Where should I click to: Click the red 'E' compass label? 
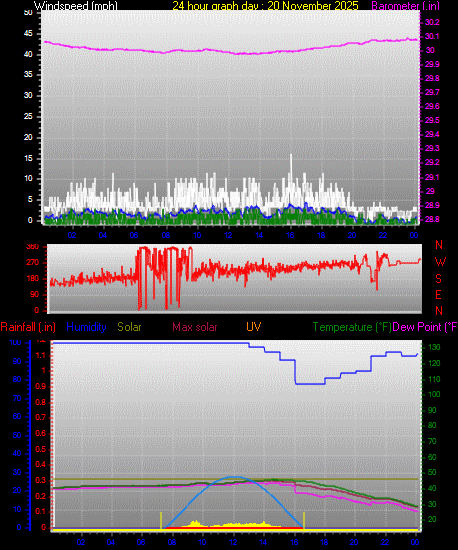(438, 295)
